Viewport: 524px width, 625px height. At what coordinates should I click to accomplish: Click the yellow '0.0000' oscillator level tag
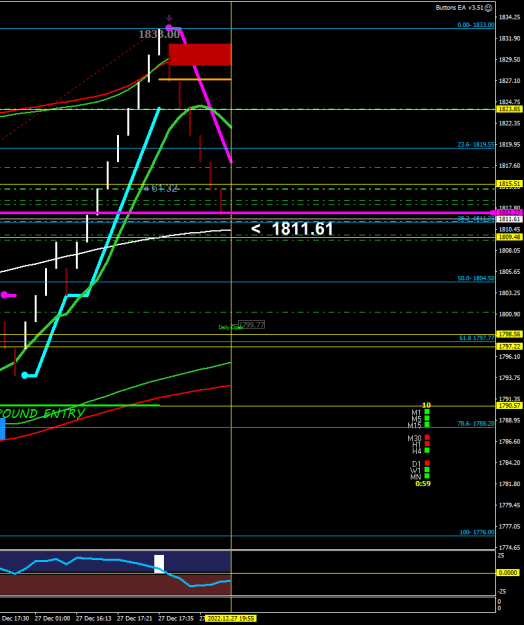[x=508, y=572]
